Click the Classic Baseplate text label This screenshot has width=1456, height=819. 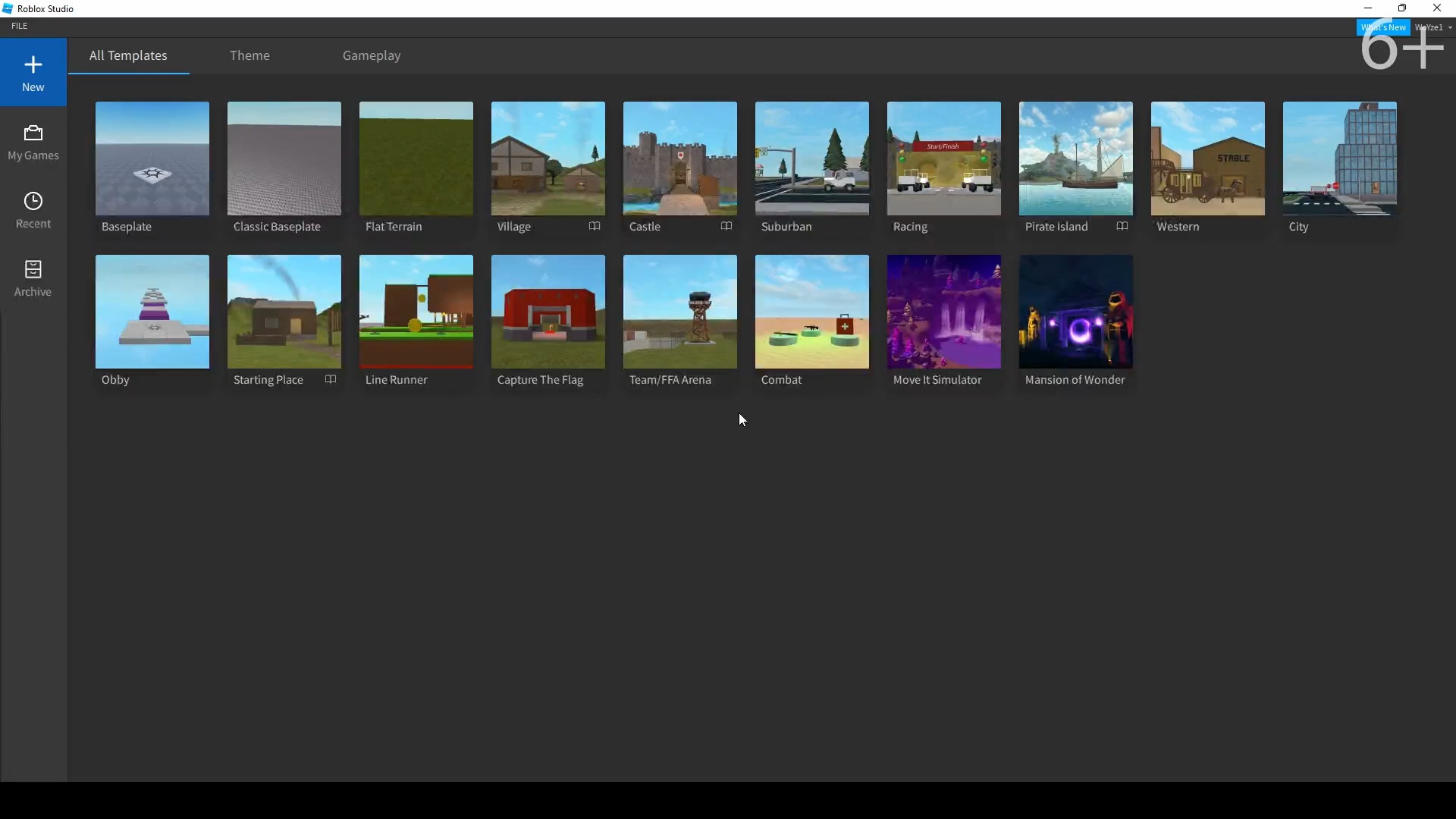(277, 227)
